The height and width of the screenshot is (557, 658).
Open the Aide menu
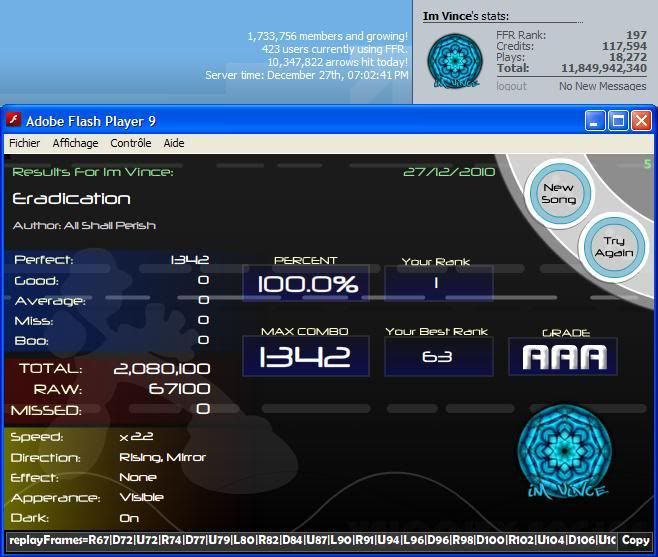pyautogui.click(x=174, y=143)
